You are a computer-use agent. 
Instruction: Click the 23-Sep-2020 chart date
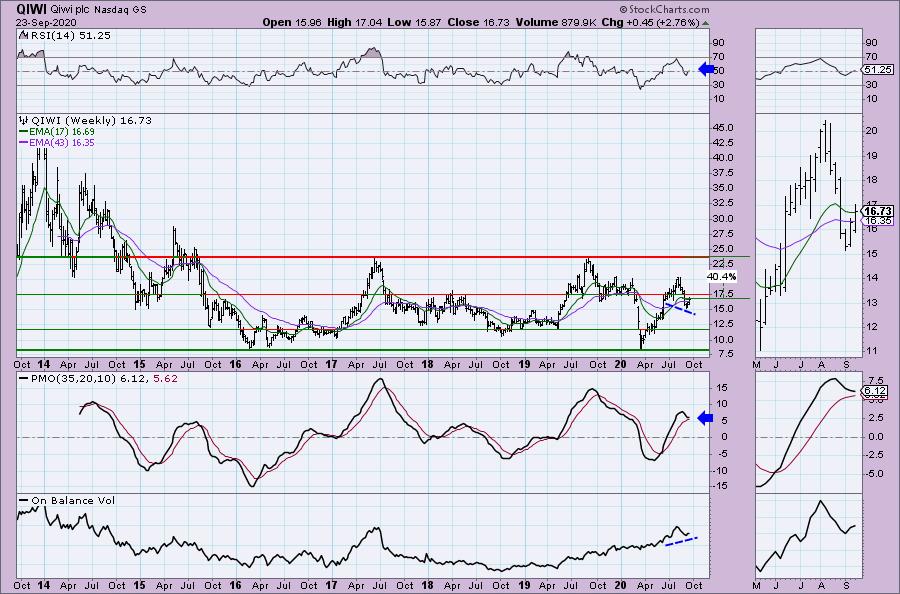[x=45, y=22]
